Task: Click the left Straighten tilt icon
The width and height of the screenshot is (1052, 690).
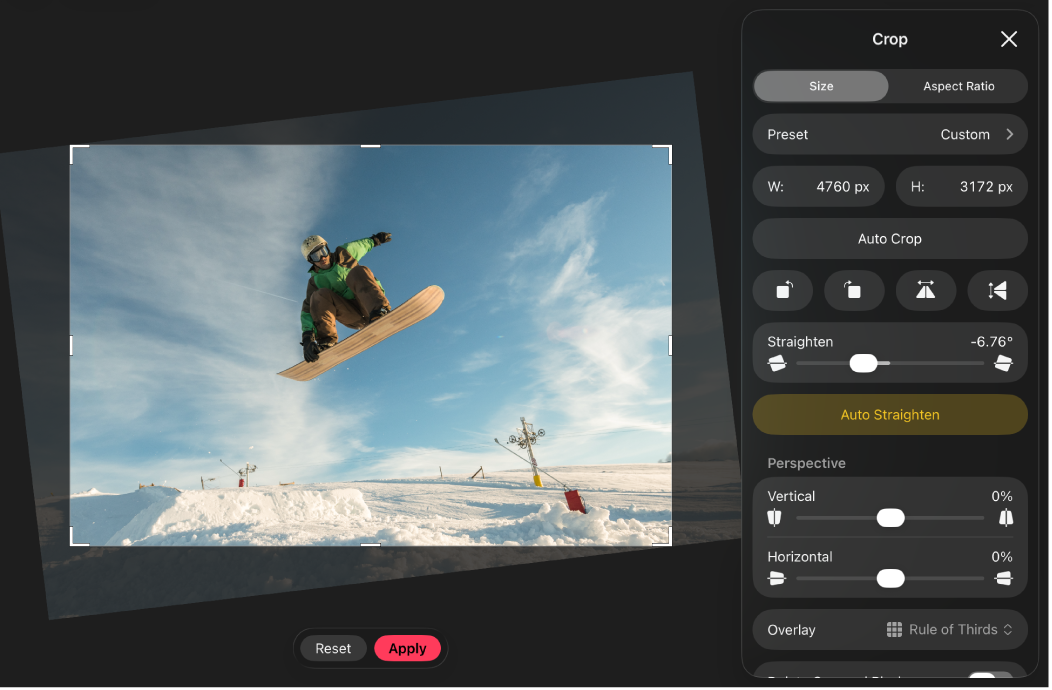Action: tap(776, 364)
